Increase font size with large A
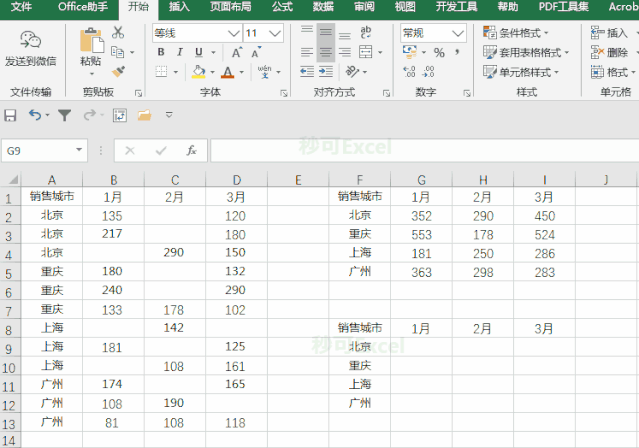 point(237,53)
